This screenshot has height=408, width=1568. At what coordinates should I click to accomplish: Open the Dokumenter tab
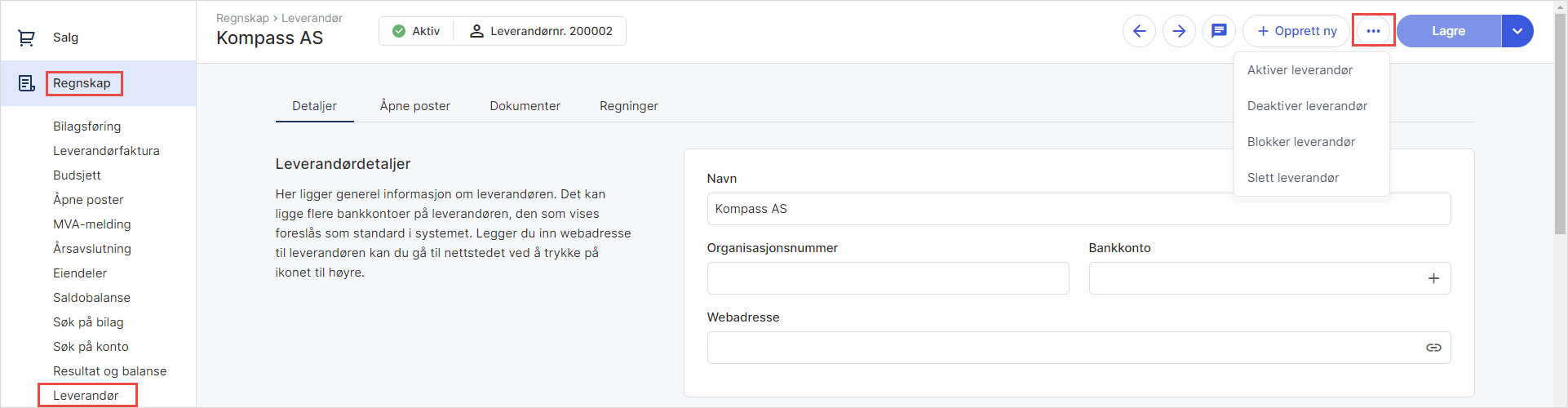525,106
